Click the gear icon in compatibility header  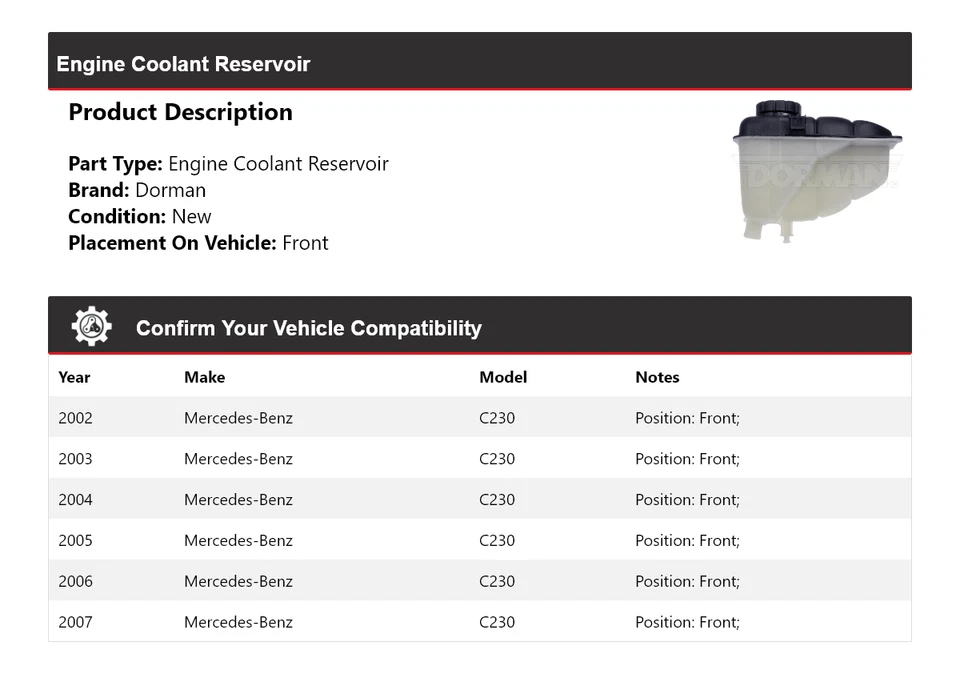tap(91, 327)
